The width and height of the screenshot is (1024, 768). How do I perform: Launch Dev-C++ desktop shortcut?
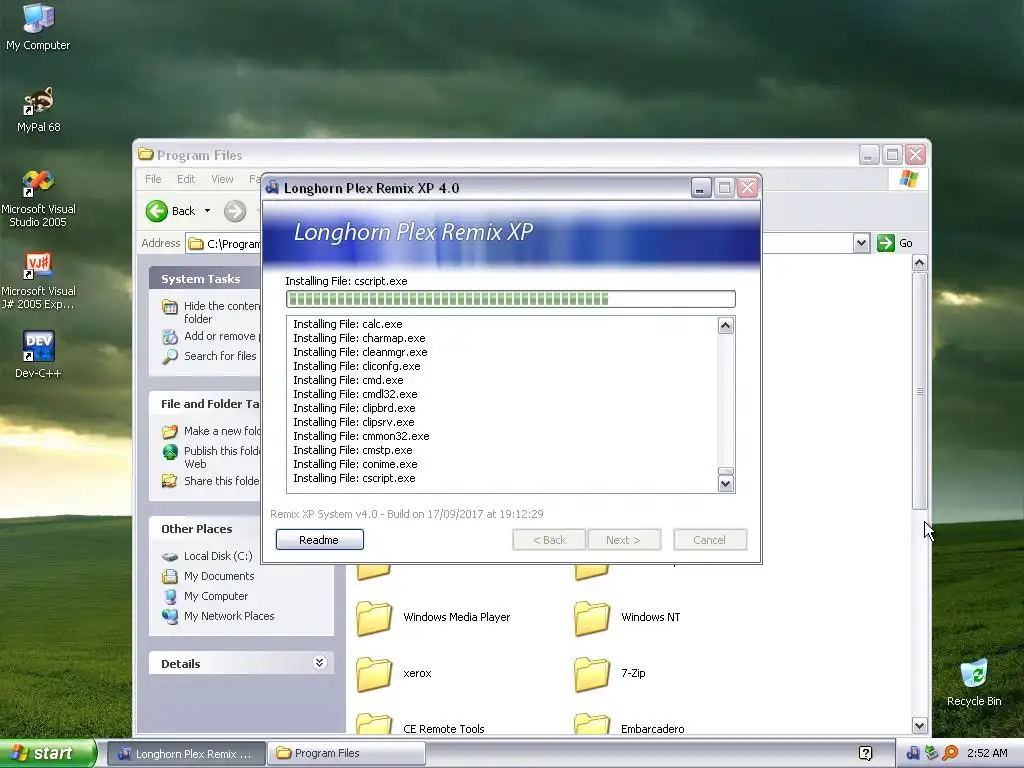pos(39,354)
